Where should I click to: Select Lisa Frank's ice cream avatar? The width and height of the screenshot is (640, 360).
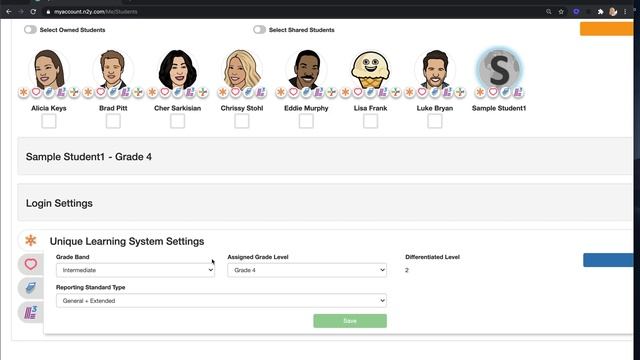coord(371,69)
